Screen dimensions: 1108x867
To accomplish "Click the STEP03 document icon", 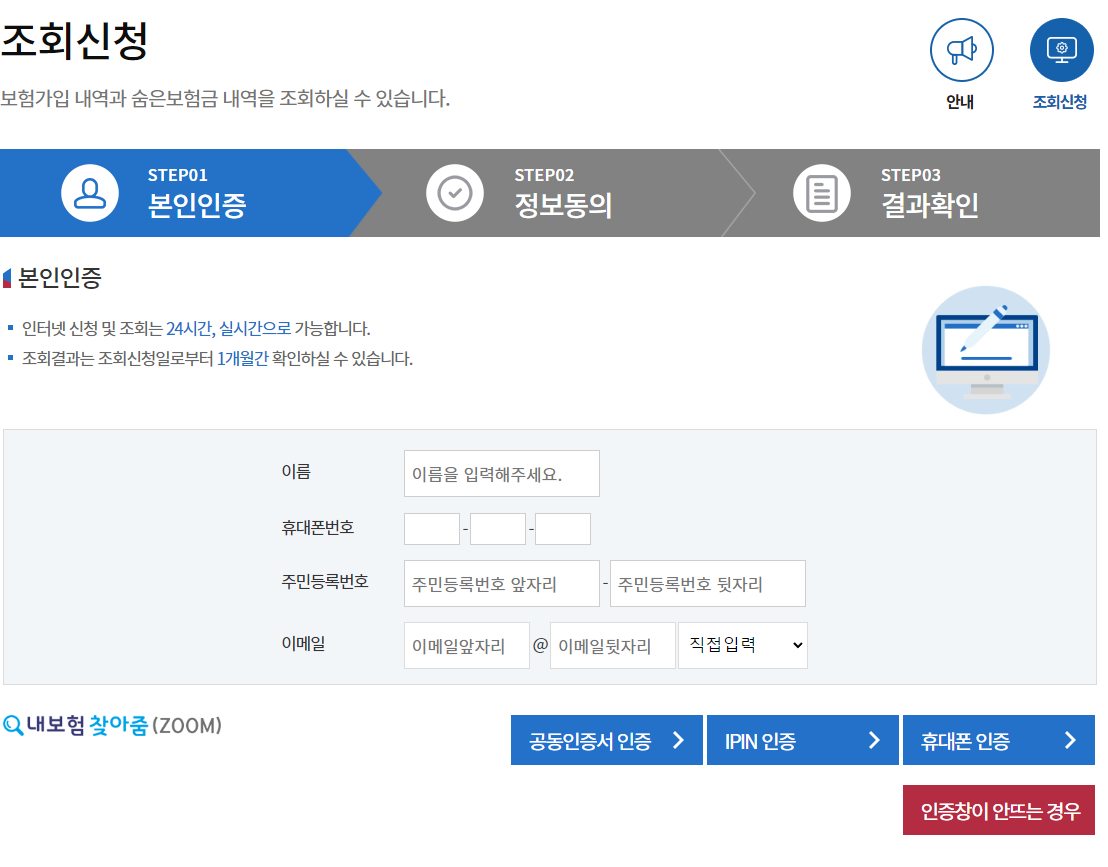I will 821,193.
